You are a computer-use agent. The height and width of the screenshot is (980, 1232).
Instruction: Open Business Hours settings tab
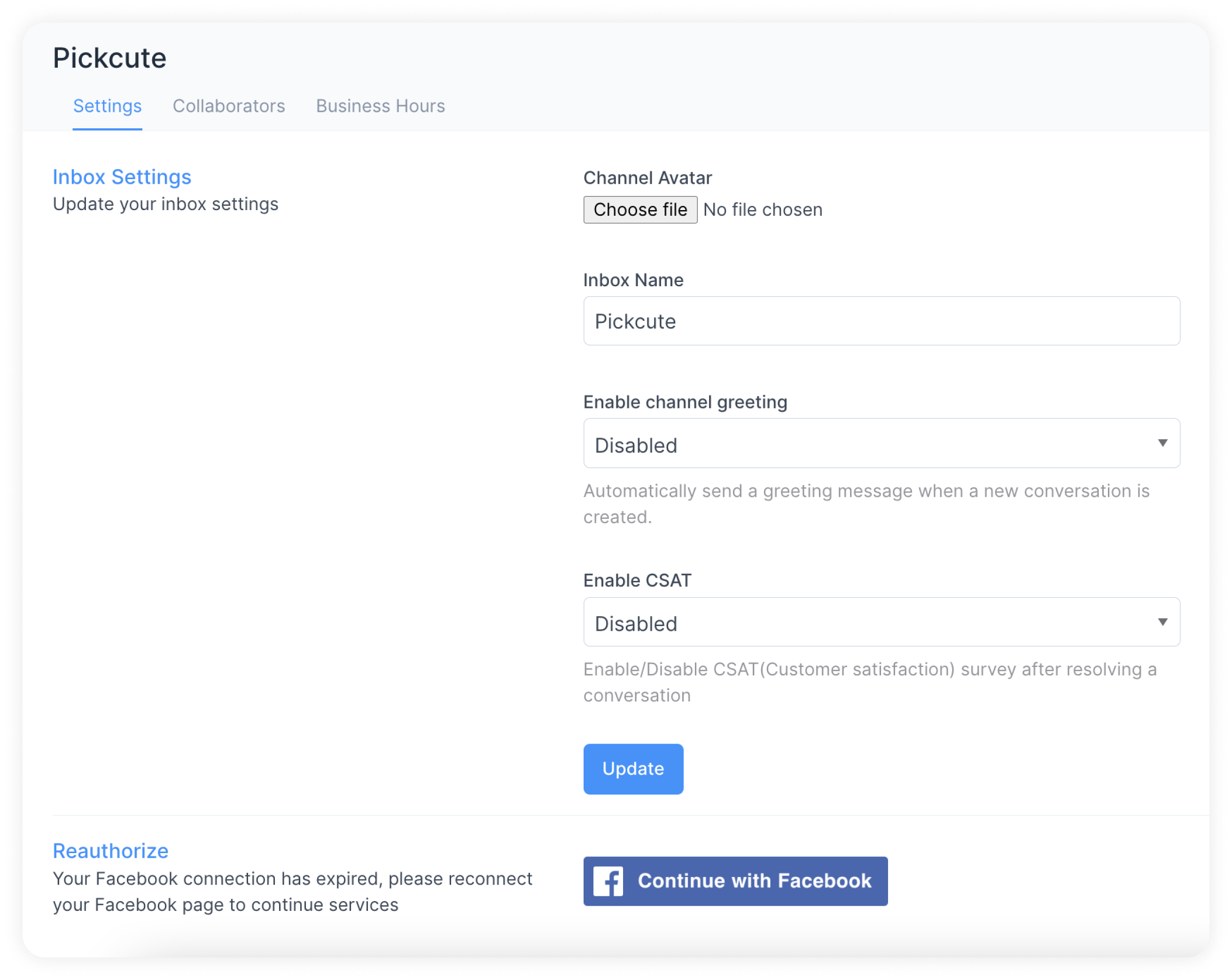(x=380, y=105)
